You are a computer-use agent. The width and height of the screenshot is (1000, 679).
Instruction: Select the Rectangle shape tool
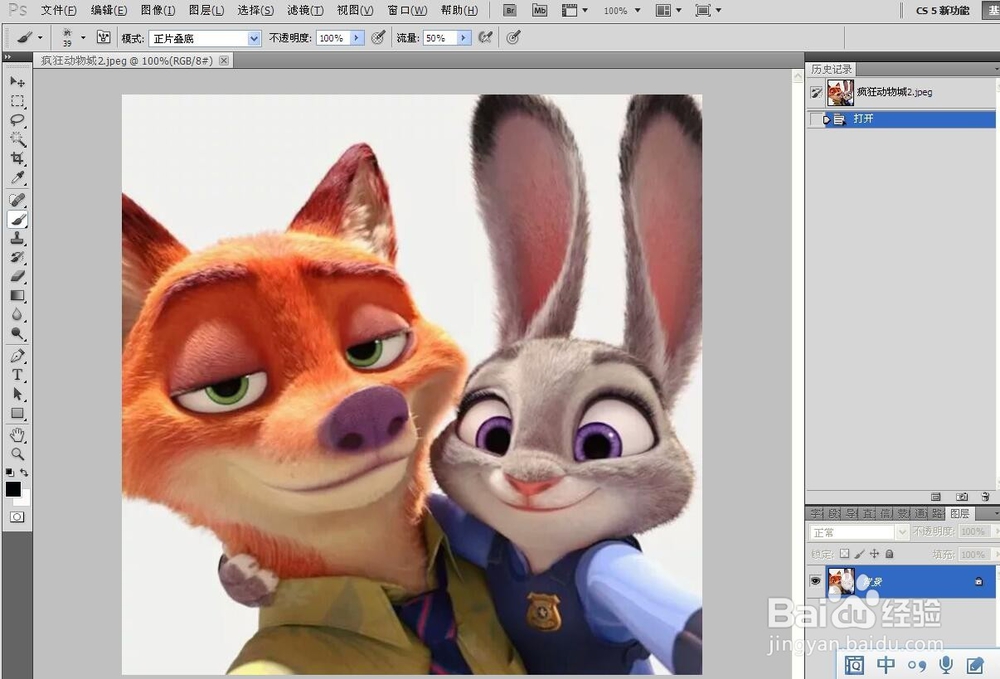point(17,413)
